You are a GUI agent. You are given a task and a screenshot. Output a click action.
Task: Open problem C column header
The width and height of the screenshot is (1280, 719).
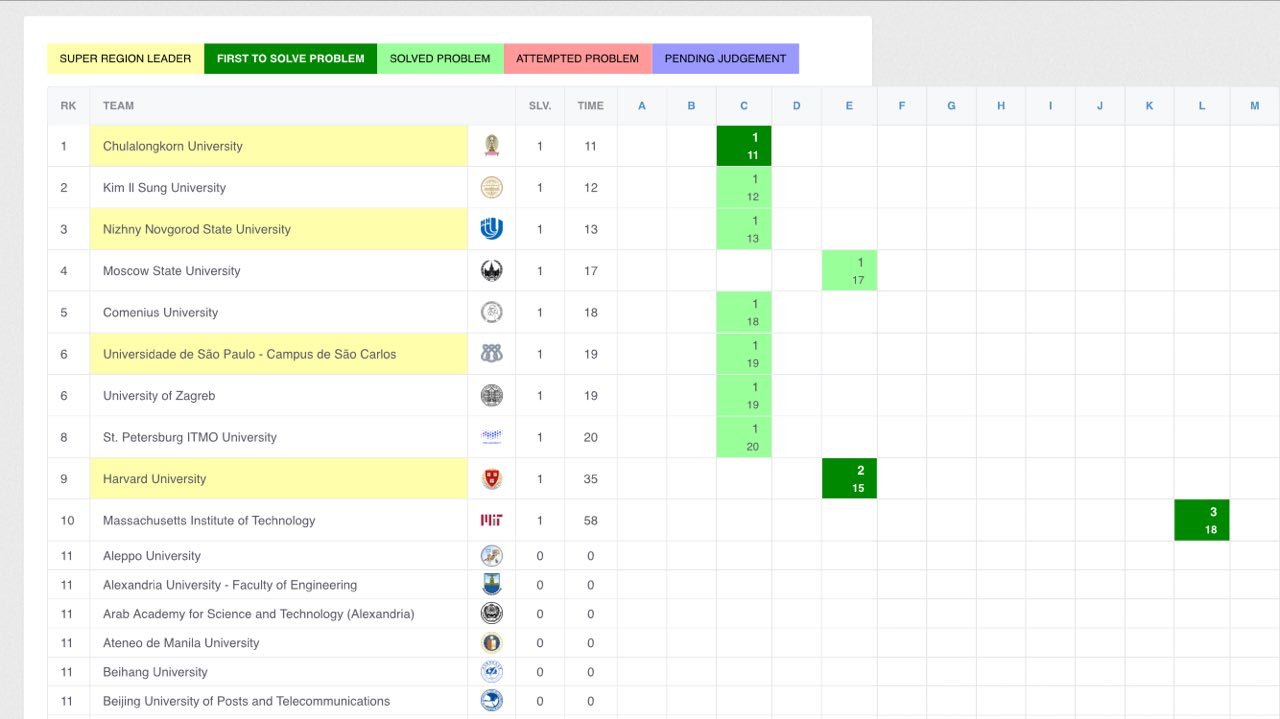(744, 106)
